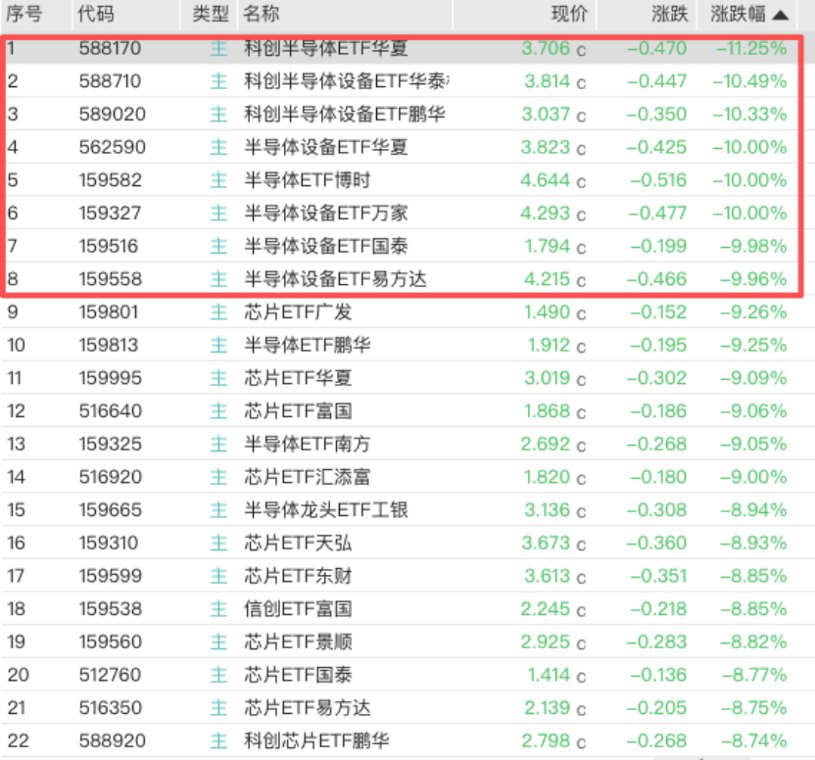Screen dimensions: 815x760
Task: Select 科创半导体设备ETF鹏华 name
Action: (x=345, y=114)
